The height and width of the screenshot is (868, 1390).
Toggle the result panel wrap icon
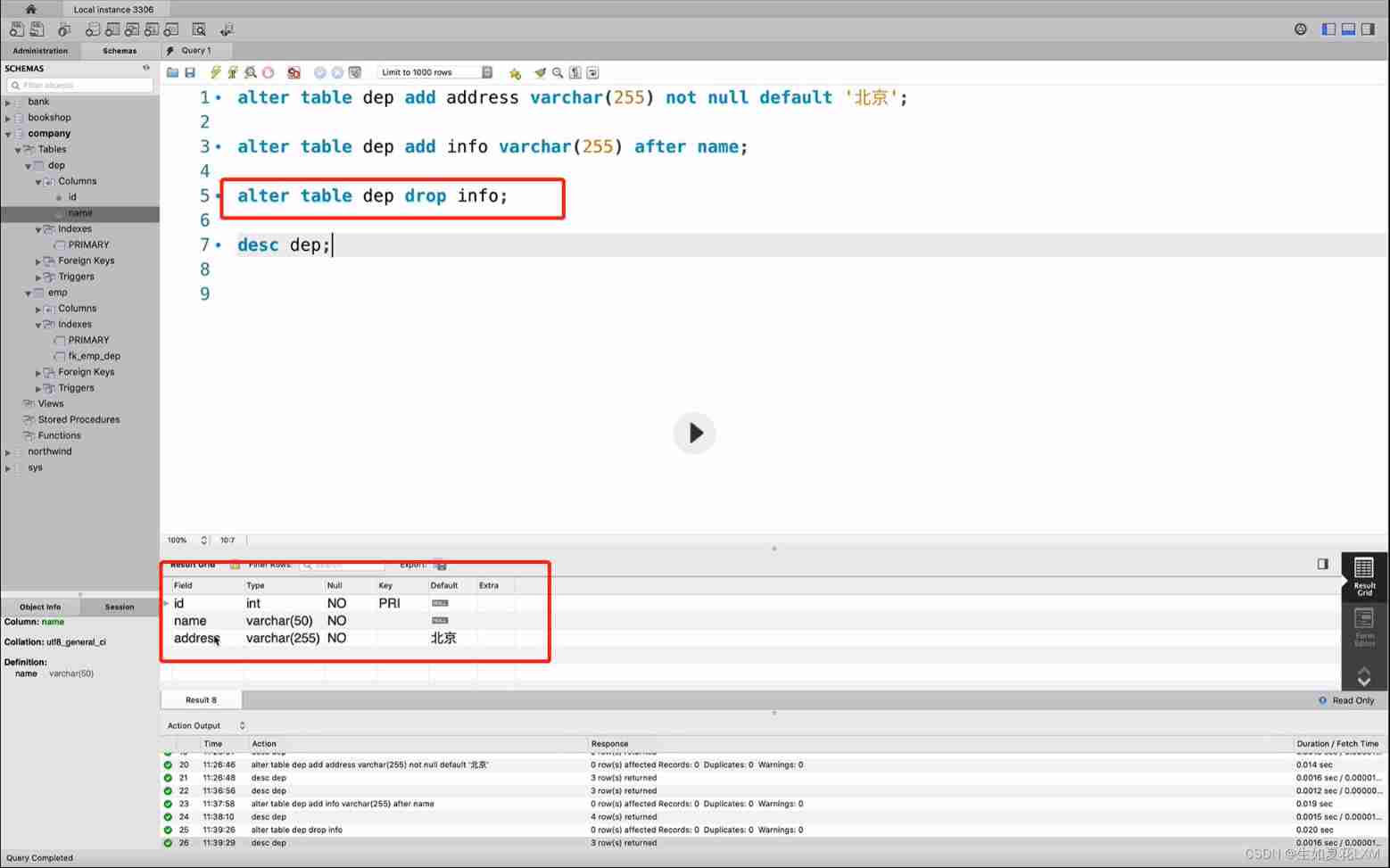[x=1323, y=564]
